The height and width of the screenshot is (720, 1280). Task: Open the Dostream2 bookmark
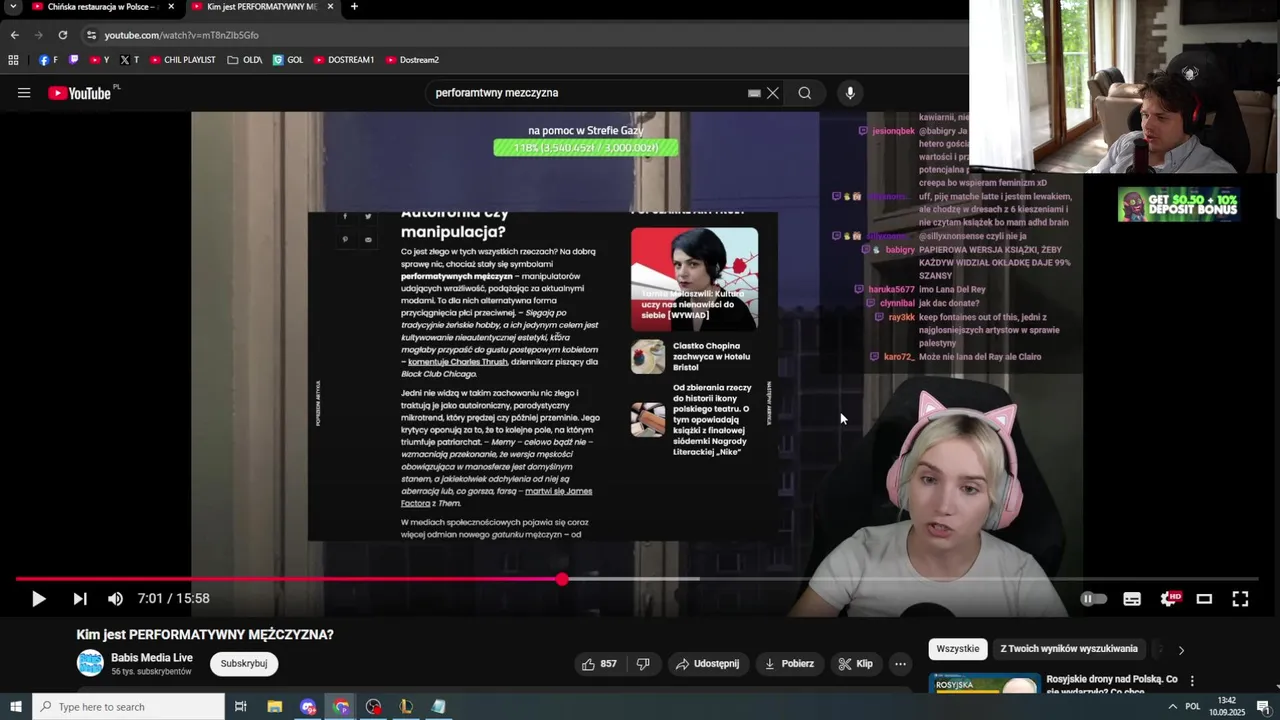(412, 60)
